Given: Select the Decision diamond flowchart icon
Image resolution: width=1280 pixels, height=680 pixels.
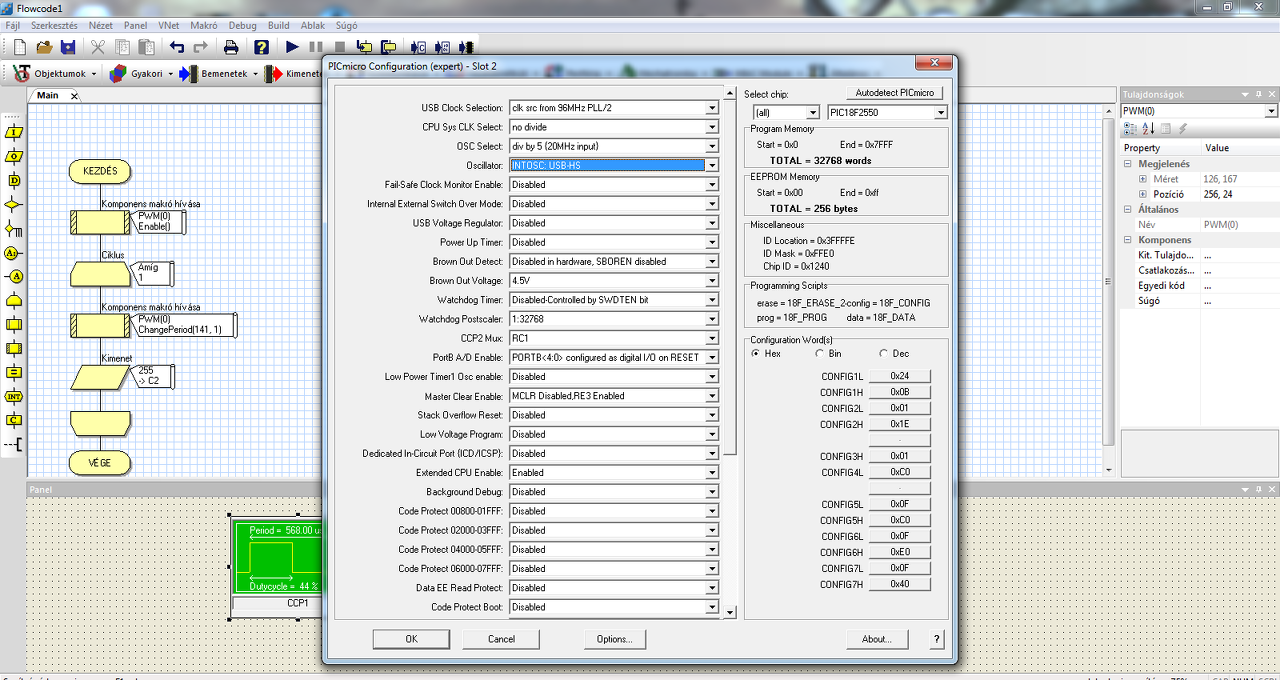Looking at the screenshot, I should tap(14, 204).
